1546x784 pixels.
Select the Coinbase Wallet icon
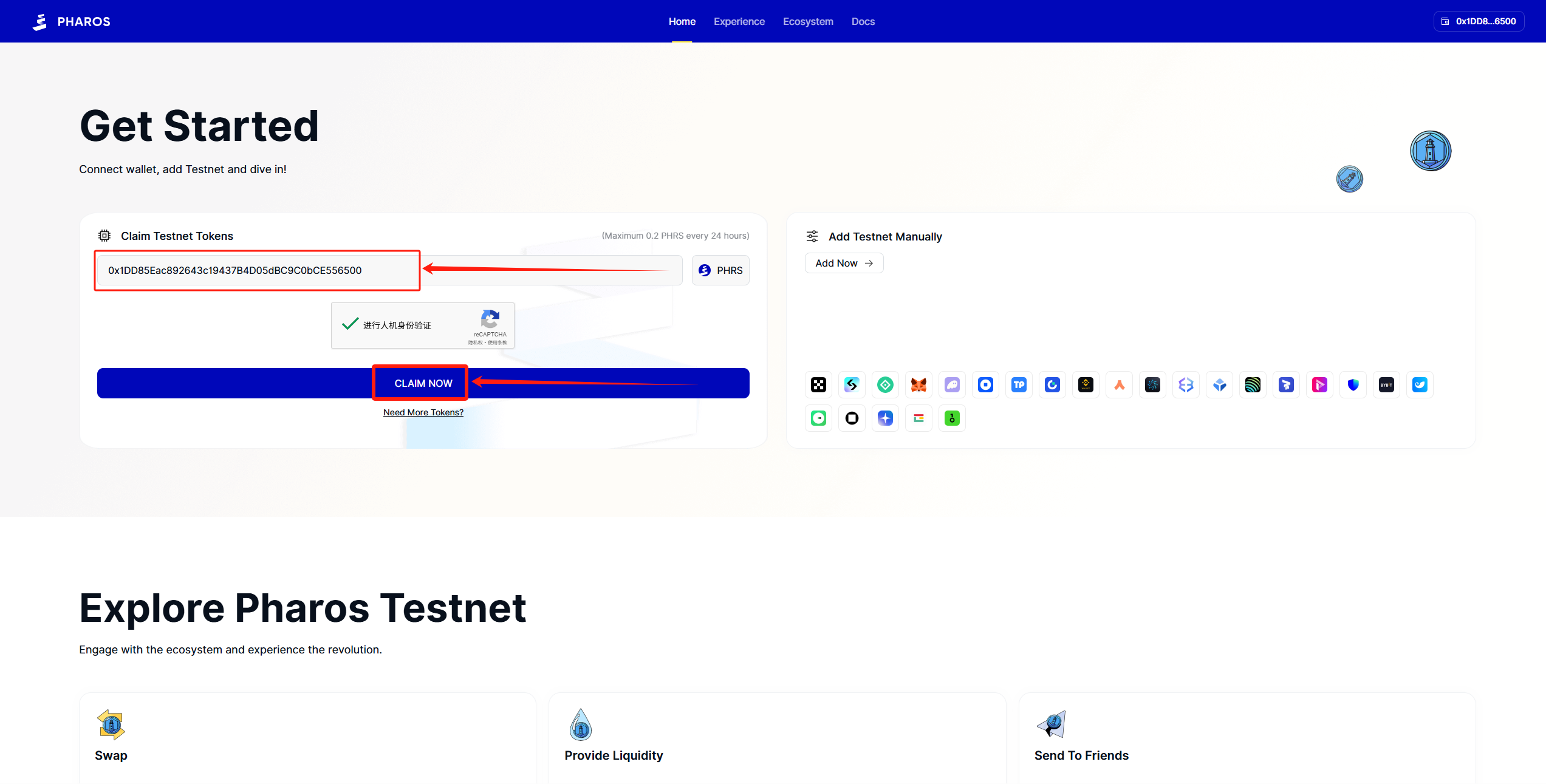pos(985,384)
